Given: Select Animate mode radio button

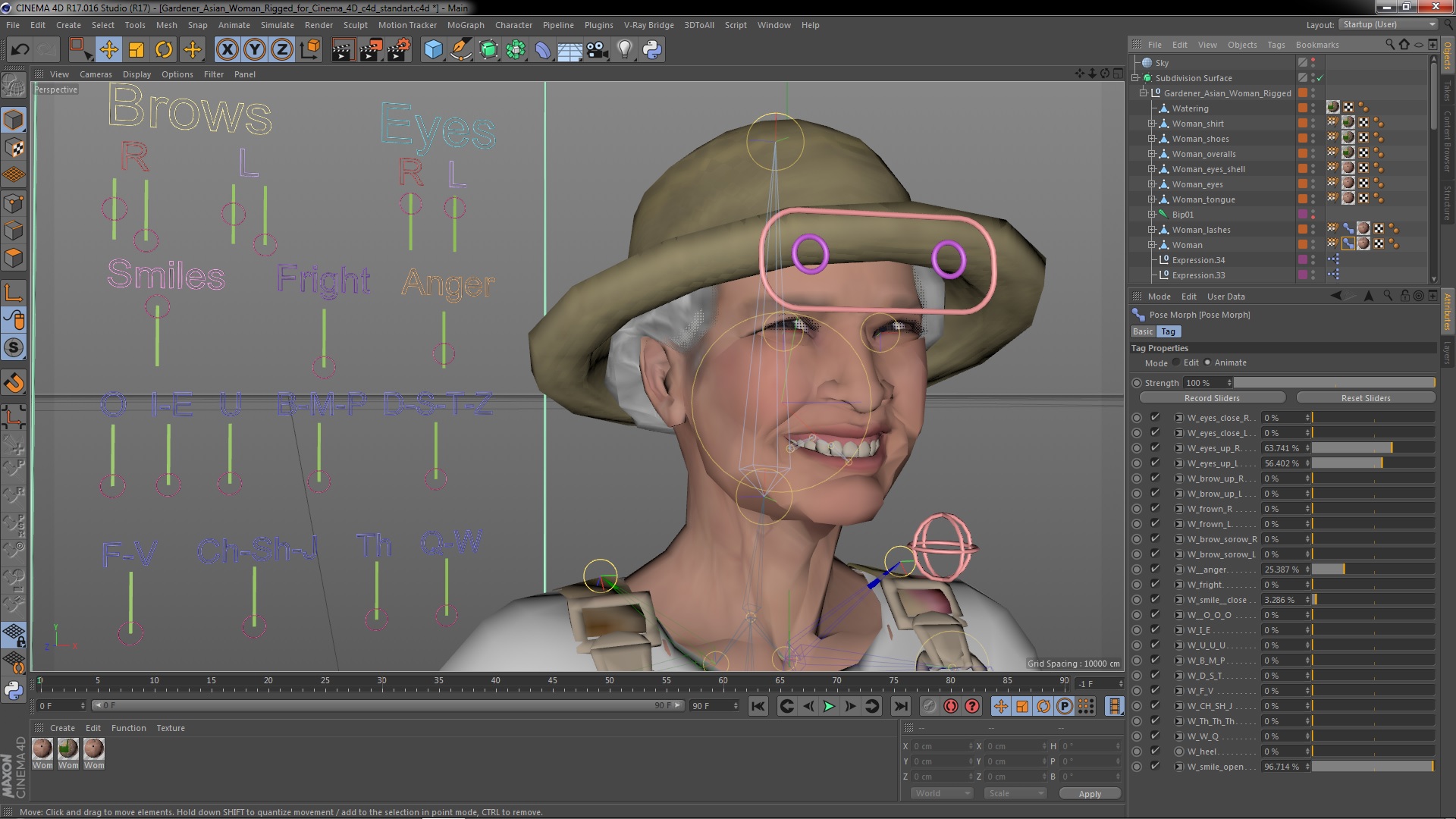Looking at the screenshot, I should coord(1207,362).
